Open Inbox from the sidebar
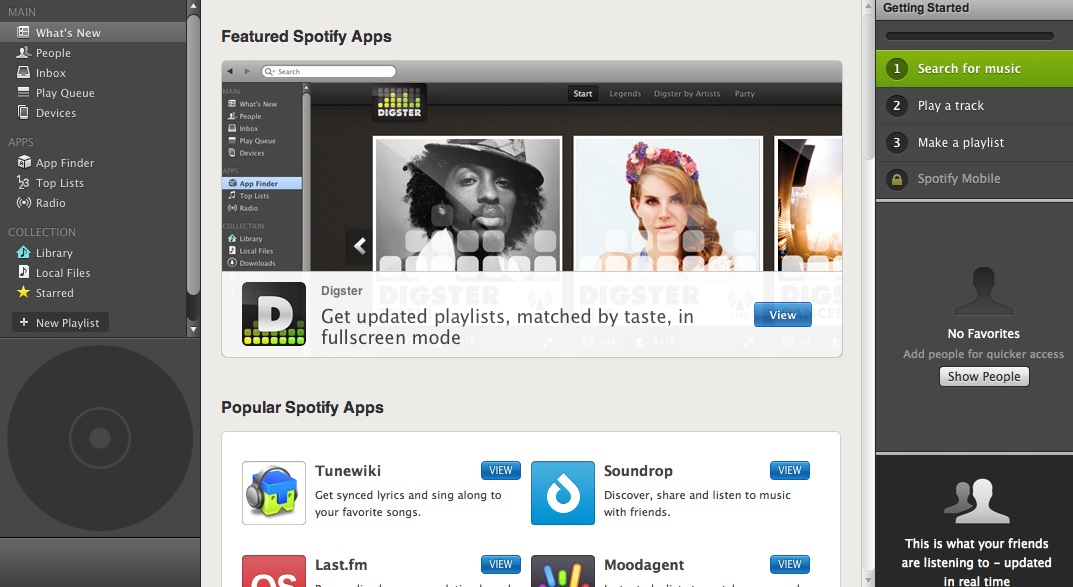This screenshot has width=1073, height=587. [93, 73]
